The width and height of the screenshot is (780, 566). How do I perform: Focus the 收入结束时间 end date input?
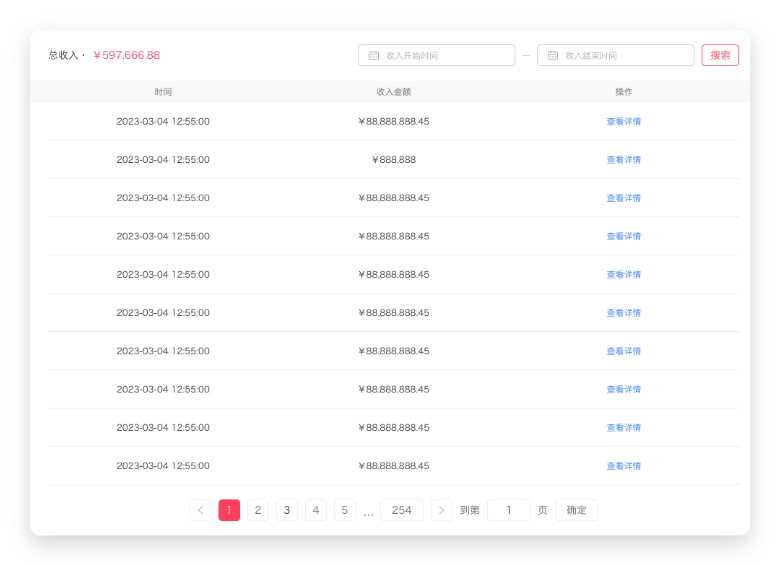click(625, 56)
